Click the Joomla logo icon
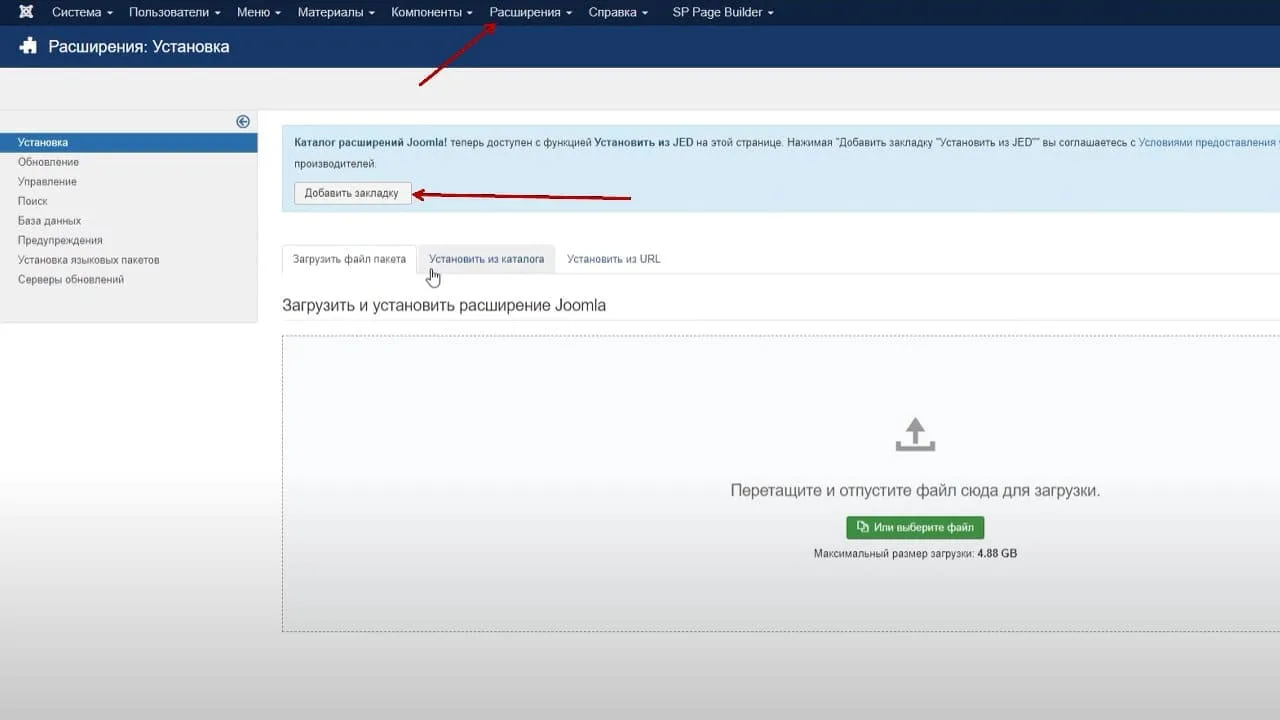 pos(26,12)
